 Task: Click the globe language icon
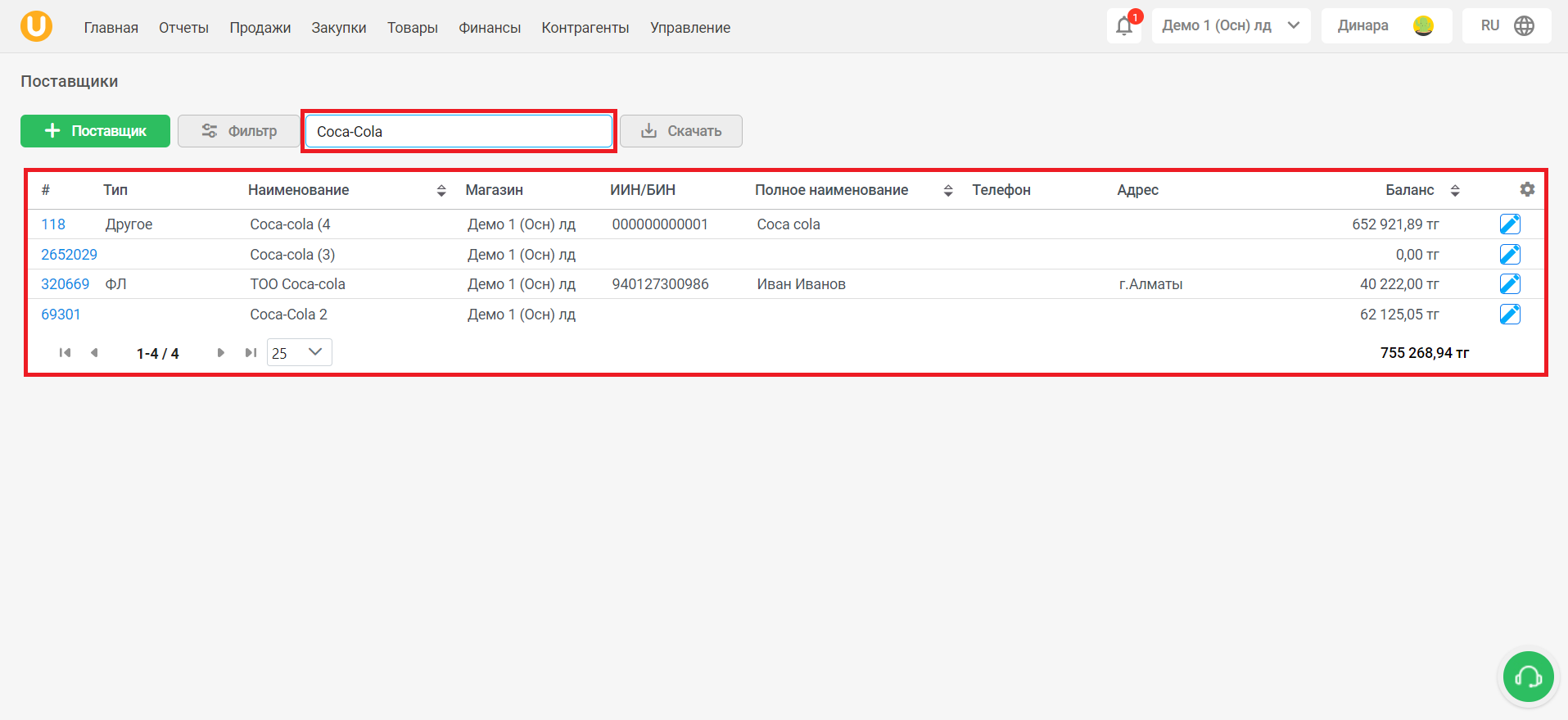click(1524, 25)
